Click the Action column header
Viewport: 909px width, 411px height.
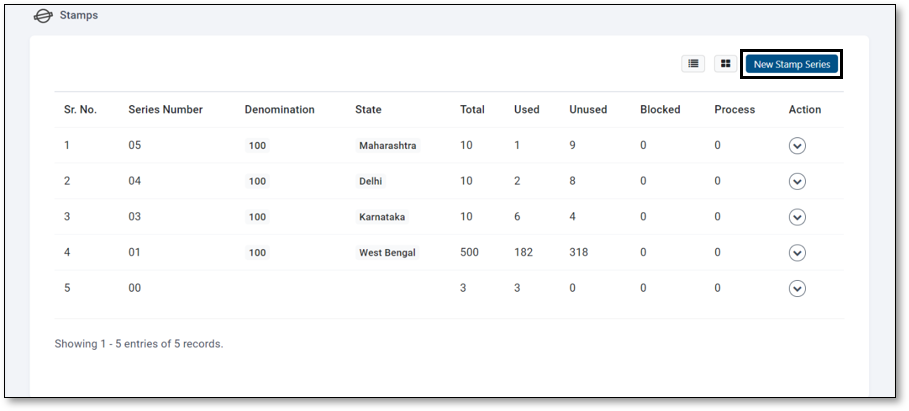click(x=805, y=110)
